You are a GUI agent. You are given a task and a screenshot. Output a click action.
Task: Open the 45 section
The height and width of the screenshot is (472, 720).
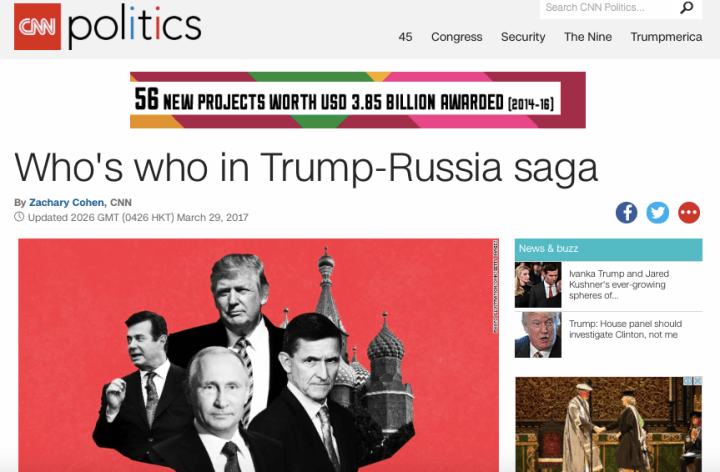tap(405, 37)
